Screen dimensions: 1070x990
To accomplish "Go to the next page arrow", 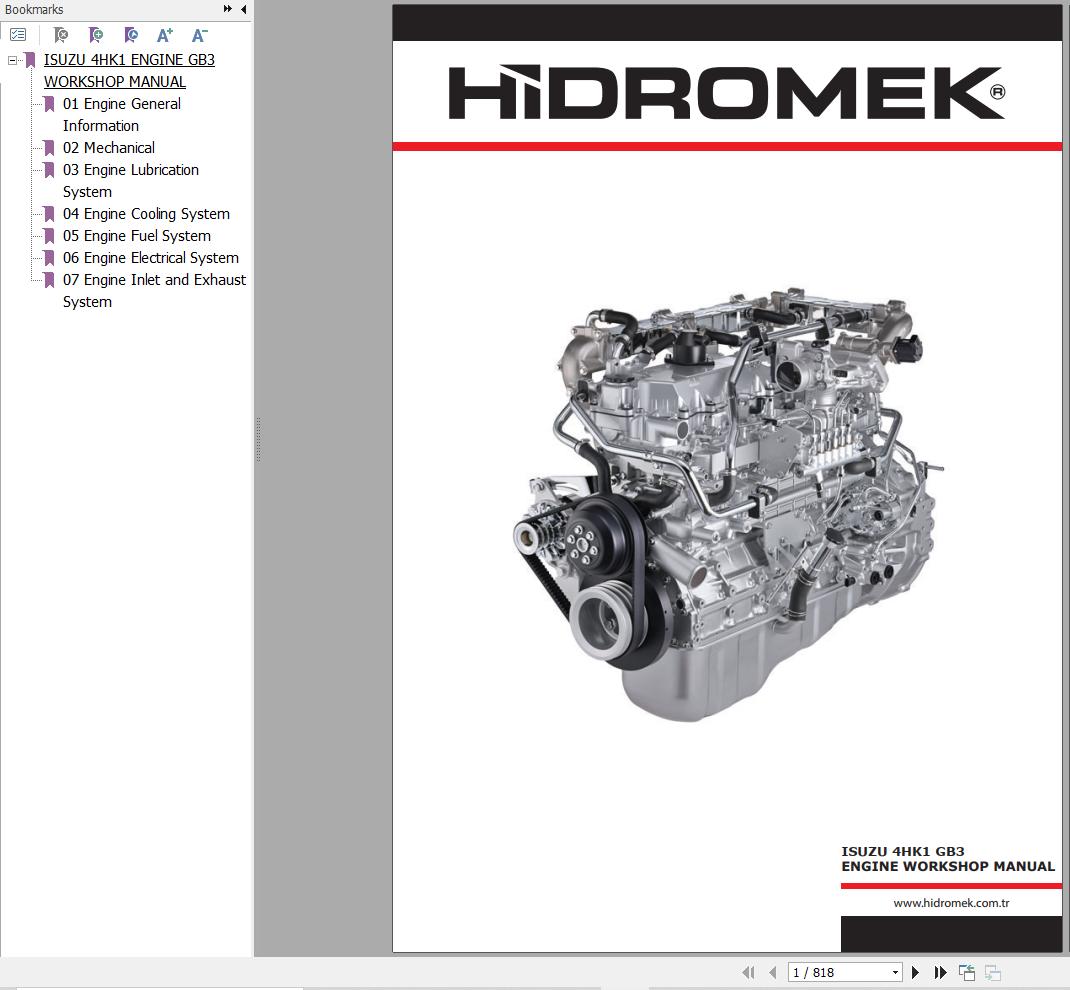I will coord(915,972).
